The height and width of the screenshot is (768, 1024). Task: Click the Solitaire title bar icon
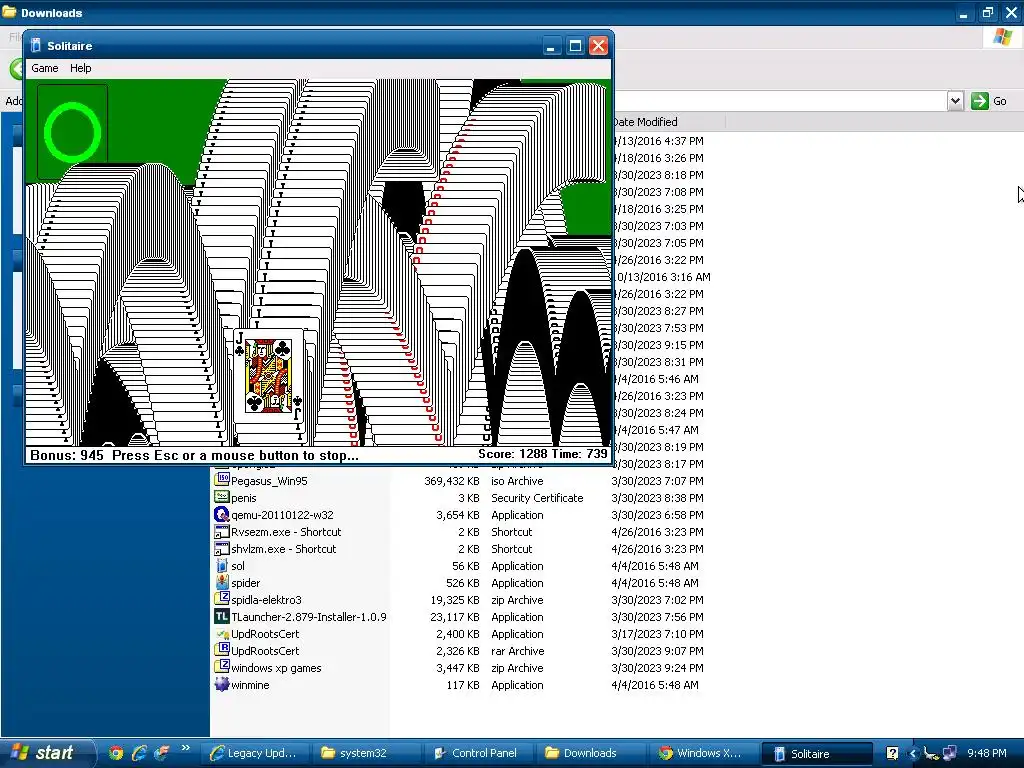click(36, 46)
